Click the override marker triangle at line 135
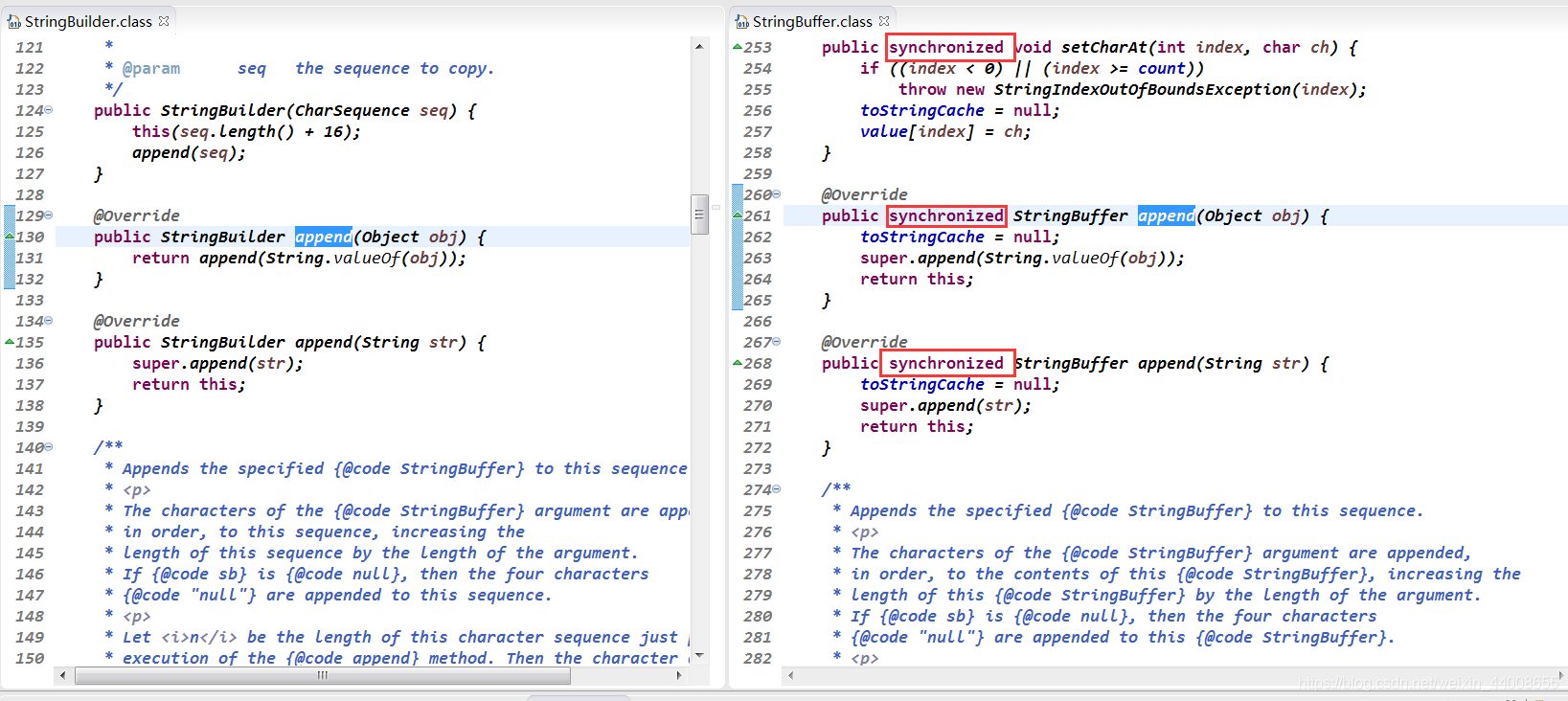This screenshot has height=701, width=1568. (x=10, y=342)
